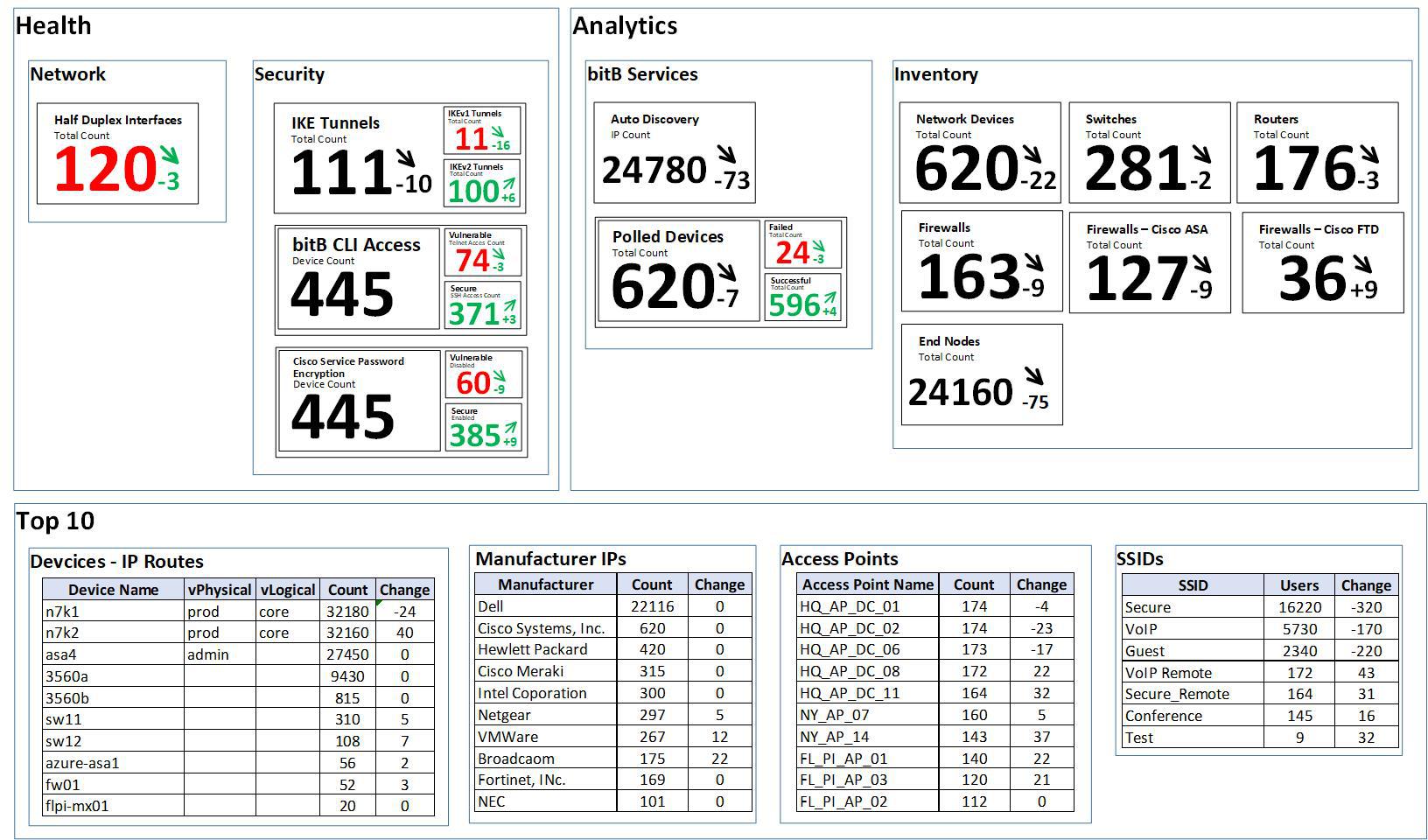Screen dimensions: 1428x840
Task: Click the trend arrow on End Nodes tile
Action: pyautogui.click(x=1034, y=376)
